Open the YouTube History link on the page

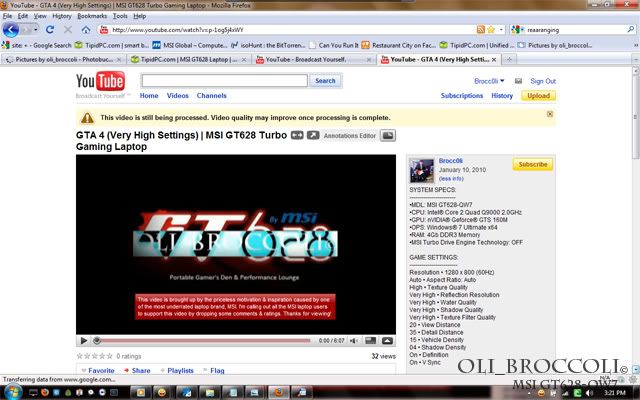pos(502,96)
